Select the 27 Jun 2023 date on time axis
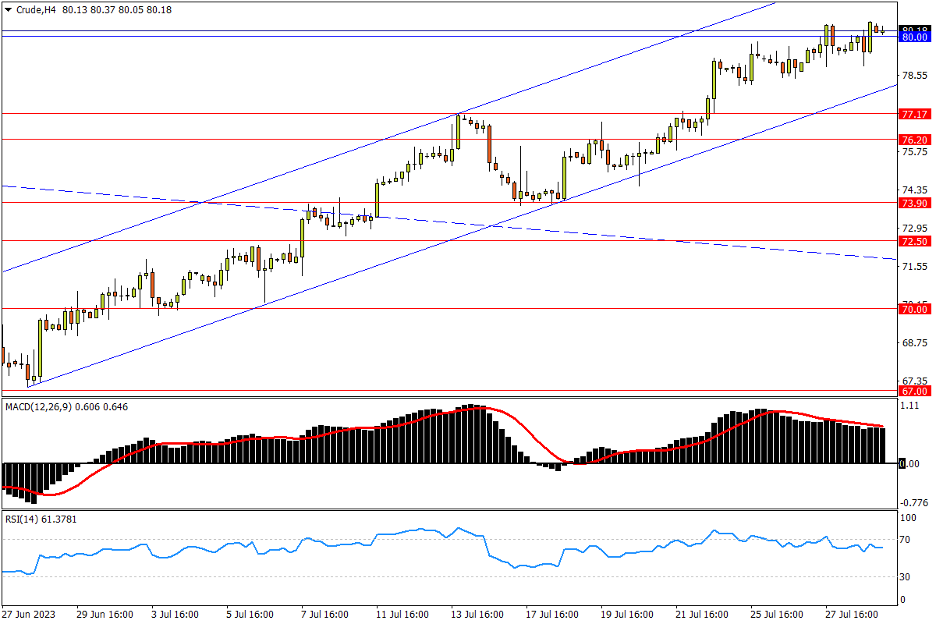936x624 pixels. [29, 614]
